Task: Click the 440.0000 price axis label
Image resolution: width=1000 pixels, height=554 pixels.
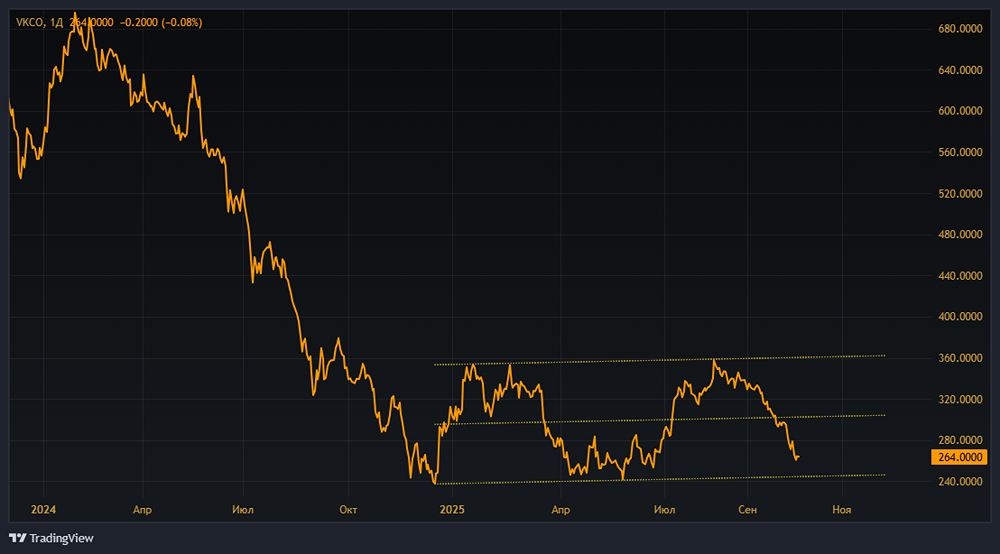Action: coord(960,276)
